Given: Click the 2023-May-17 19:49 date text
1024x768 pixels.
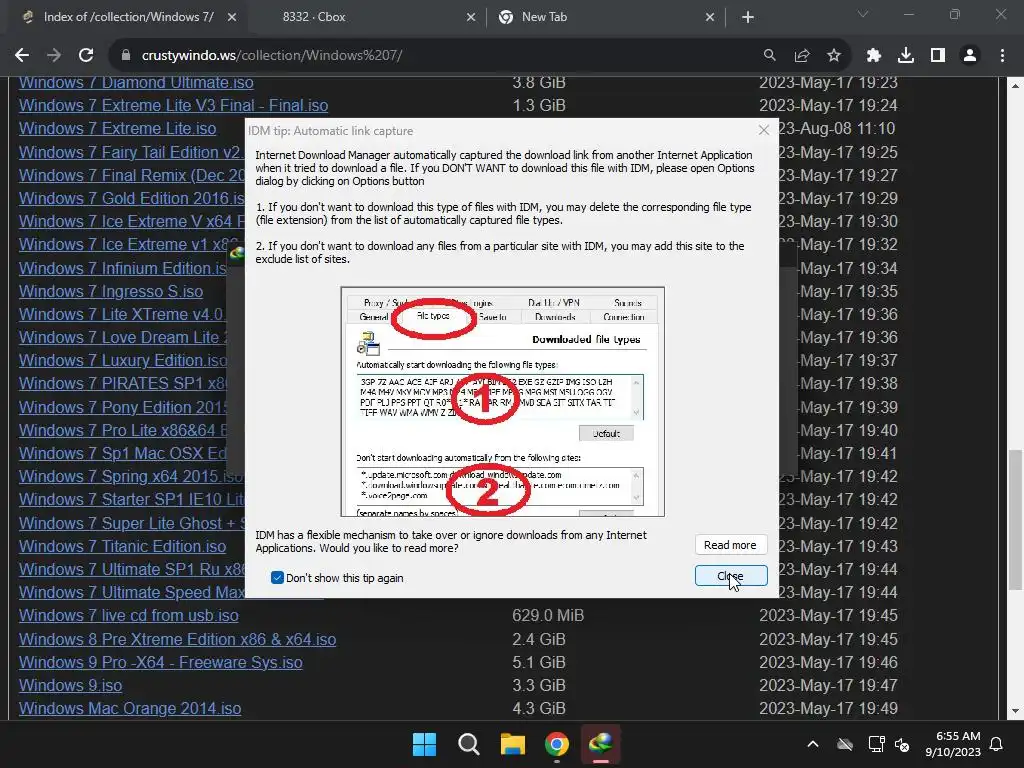Looking at the screenshot, I should (829, 708).
